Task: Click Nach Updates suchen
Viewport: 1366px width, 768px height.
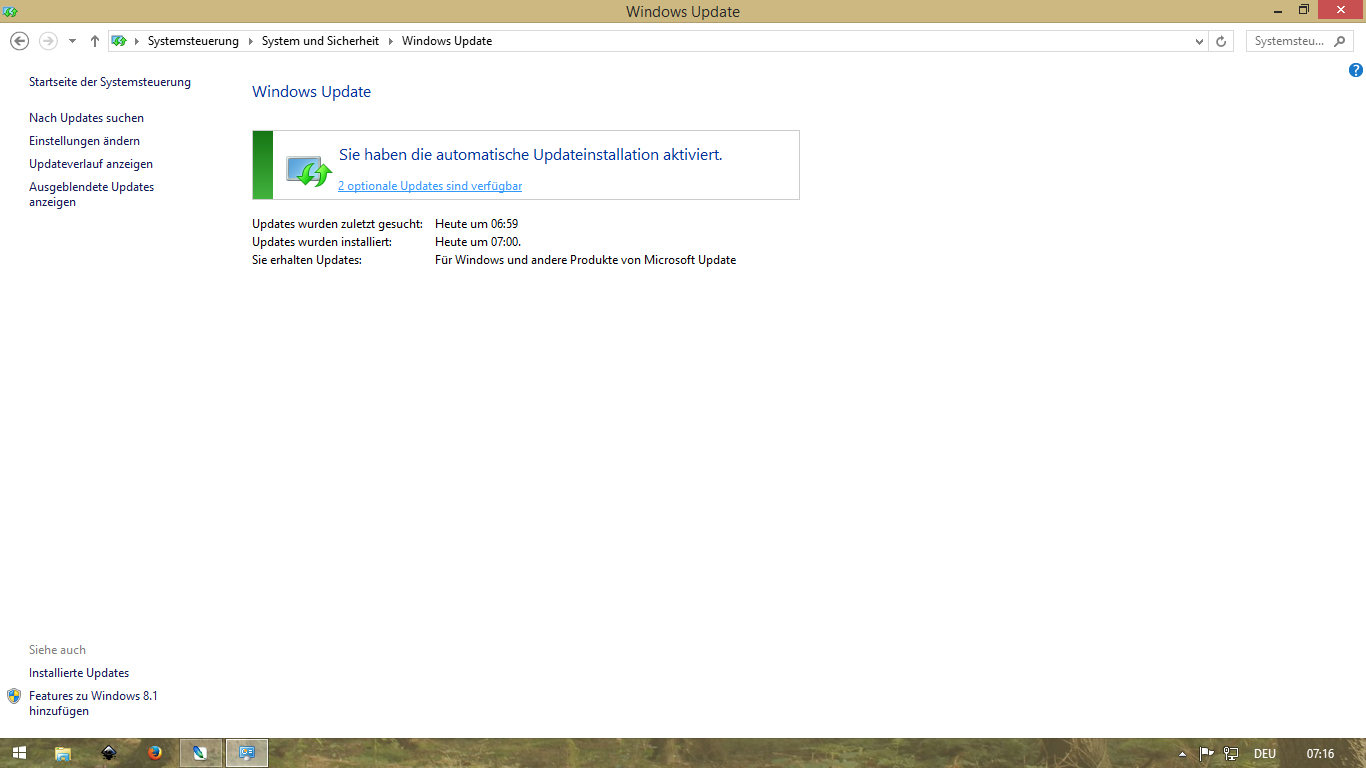Action: 86,118
